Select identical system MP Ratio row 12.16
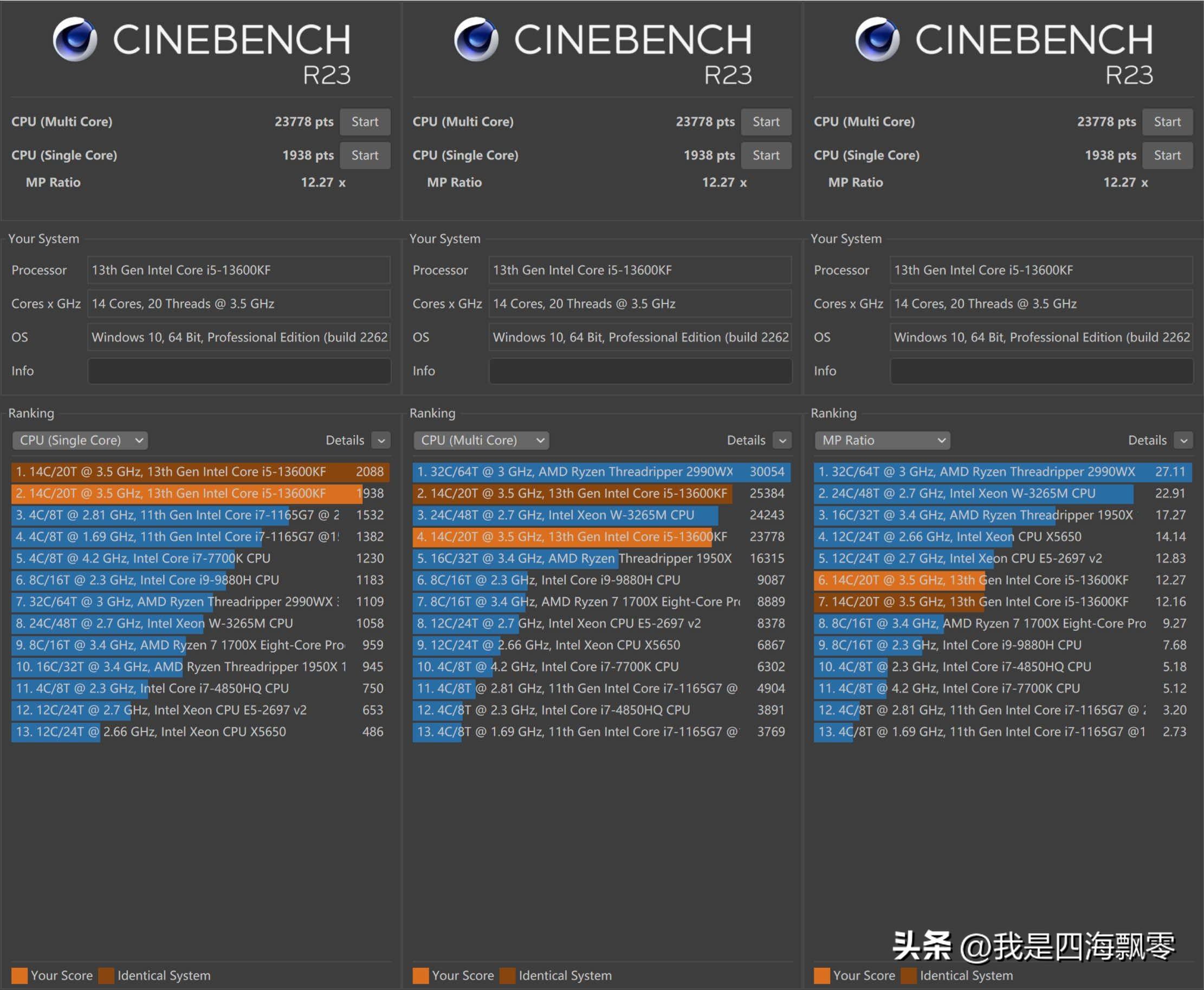This screenshot has height=990, width=1204. click(1002, 601)
